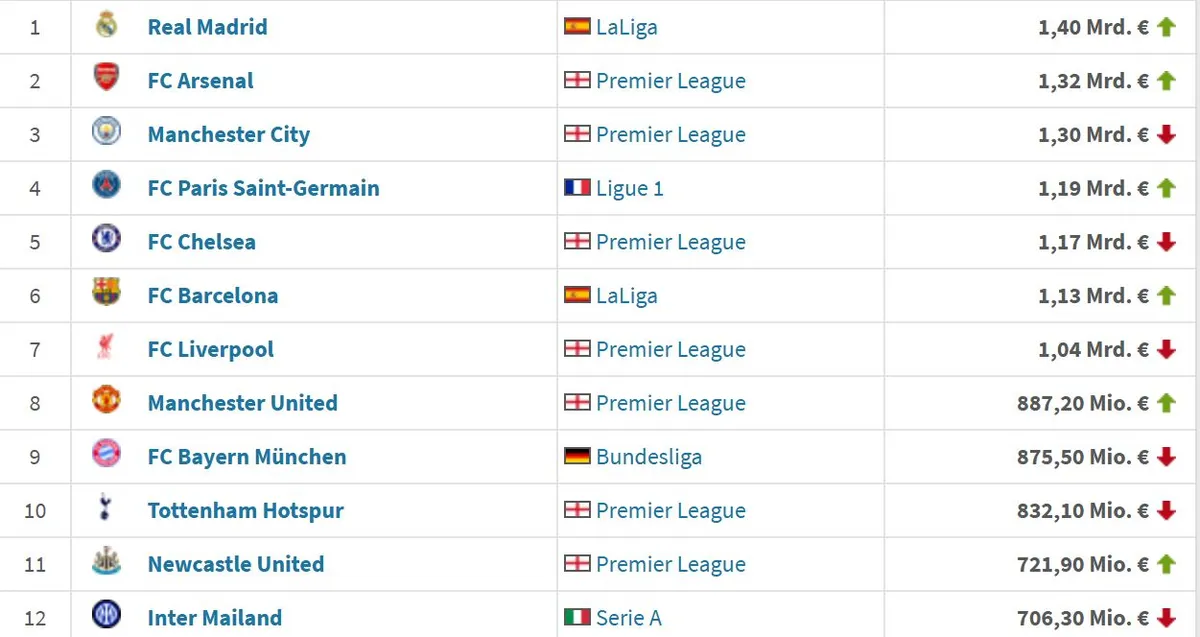Click the Manchester City club crest
The width and height of the screenshot is (1200, 637).
tap(106, 133)
